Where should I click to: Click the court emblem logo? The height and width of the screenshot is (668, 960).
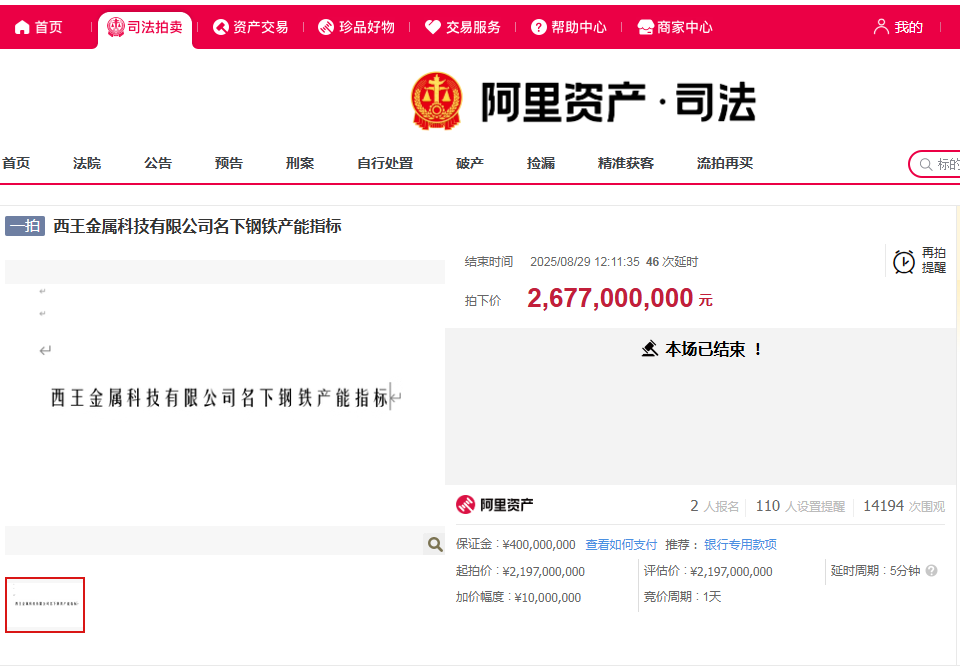coord(437,101)
